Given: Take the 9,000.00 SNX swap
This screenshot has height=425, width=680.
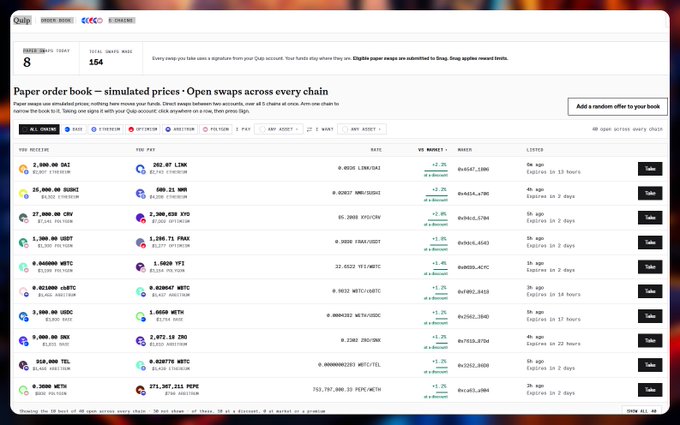Looking at the screenshot, I should pos(650,341).
